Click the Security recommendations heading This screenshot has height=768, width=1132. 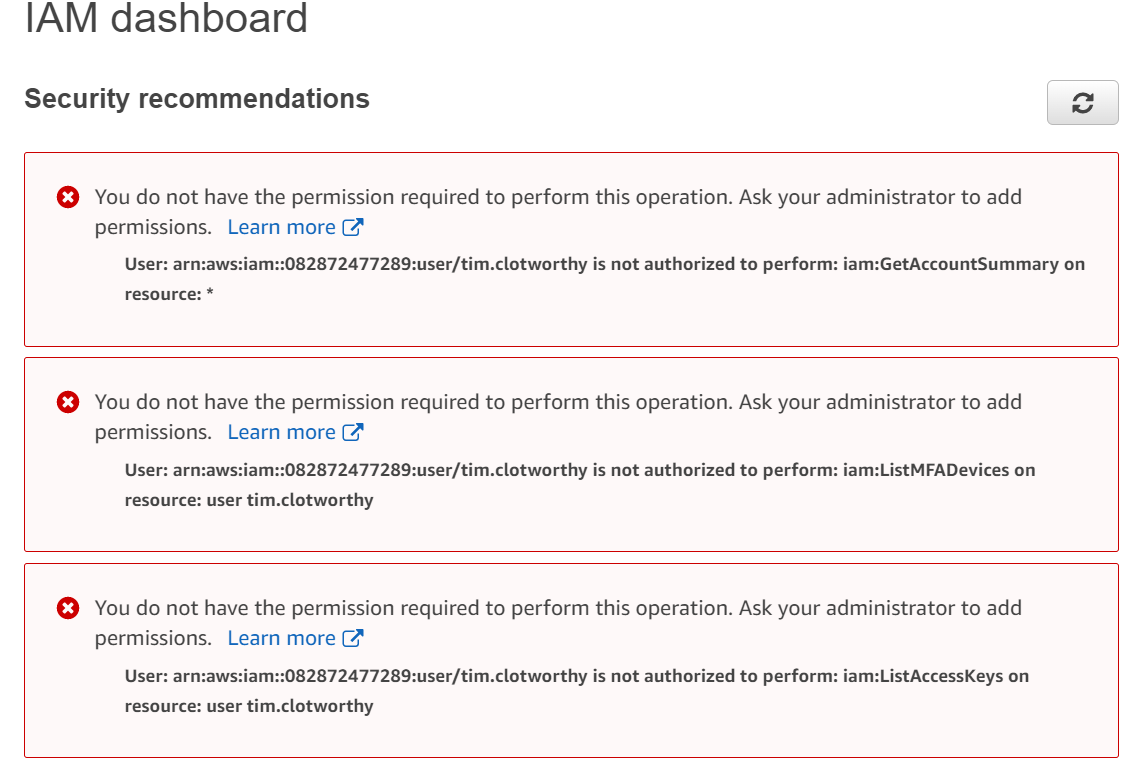tap(197, 99)
